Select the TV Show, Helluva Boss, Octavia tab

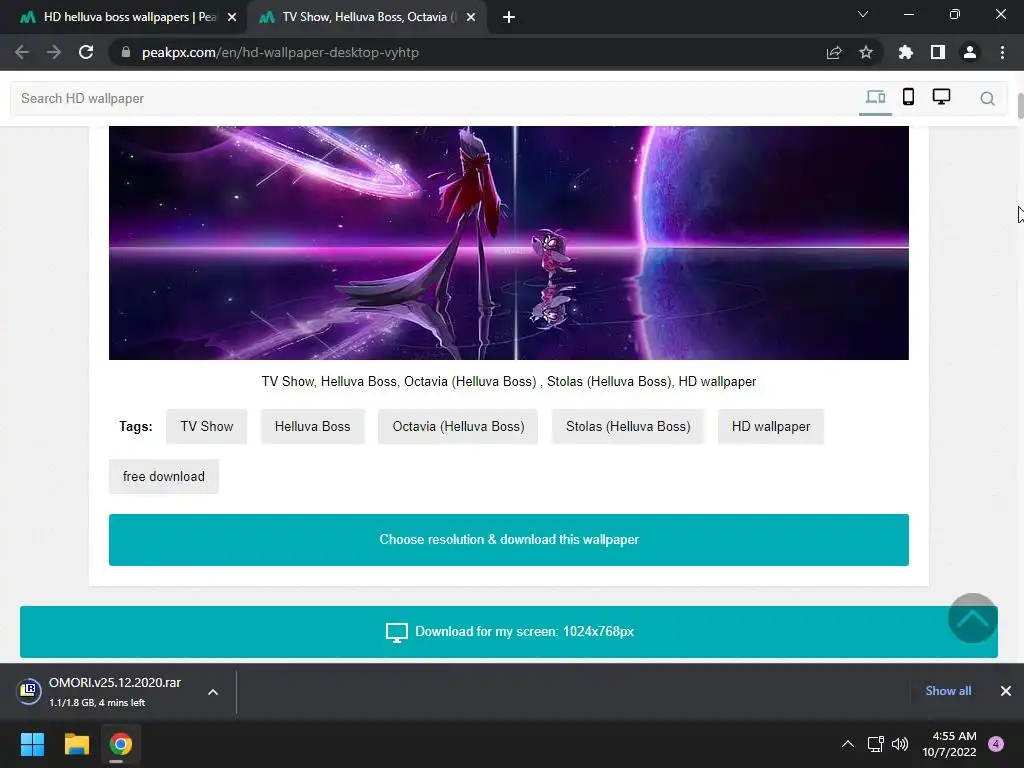tap(366, 18)
